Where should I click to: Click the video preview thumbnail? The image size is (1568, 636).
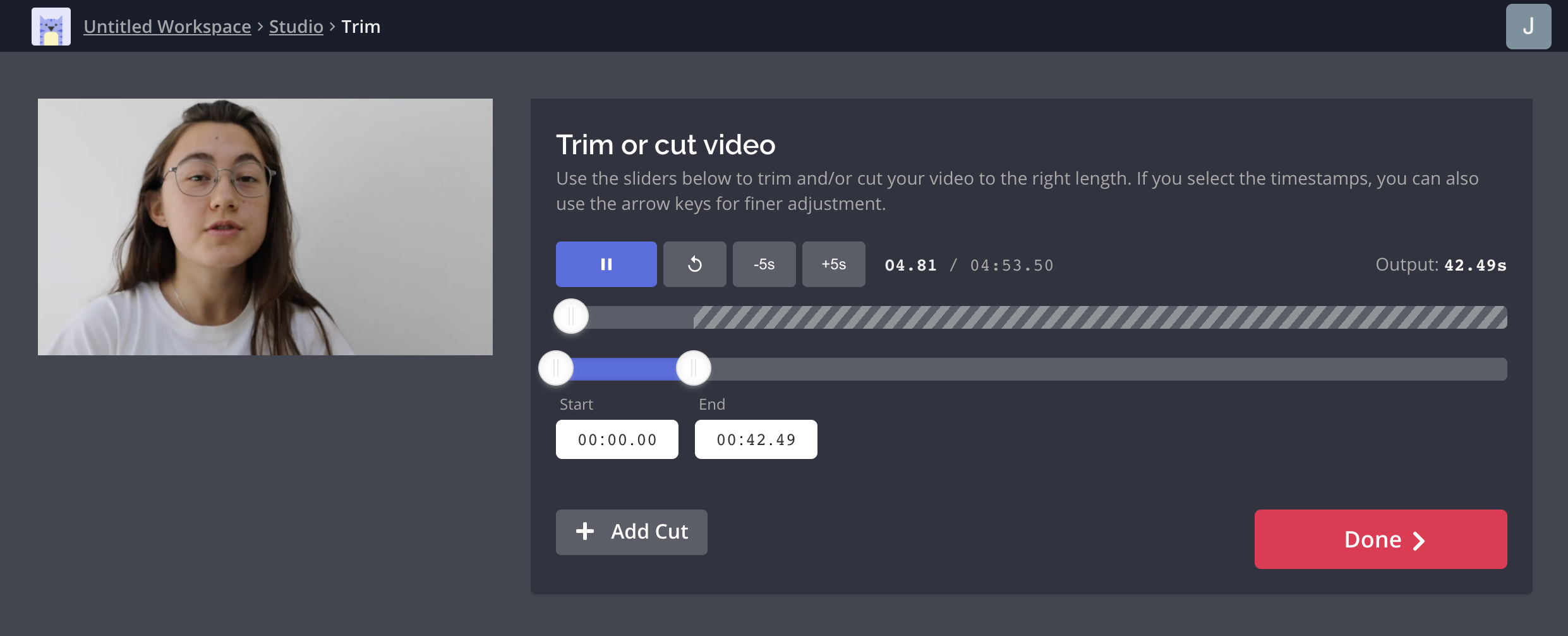(x=265, y=226)
